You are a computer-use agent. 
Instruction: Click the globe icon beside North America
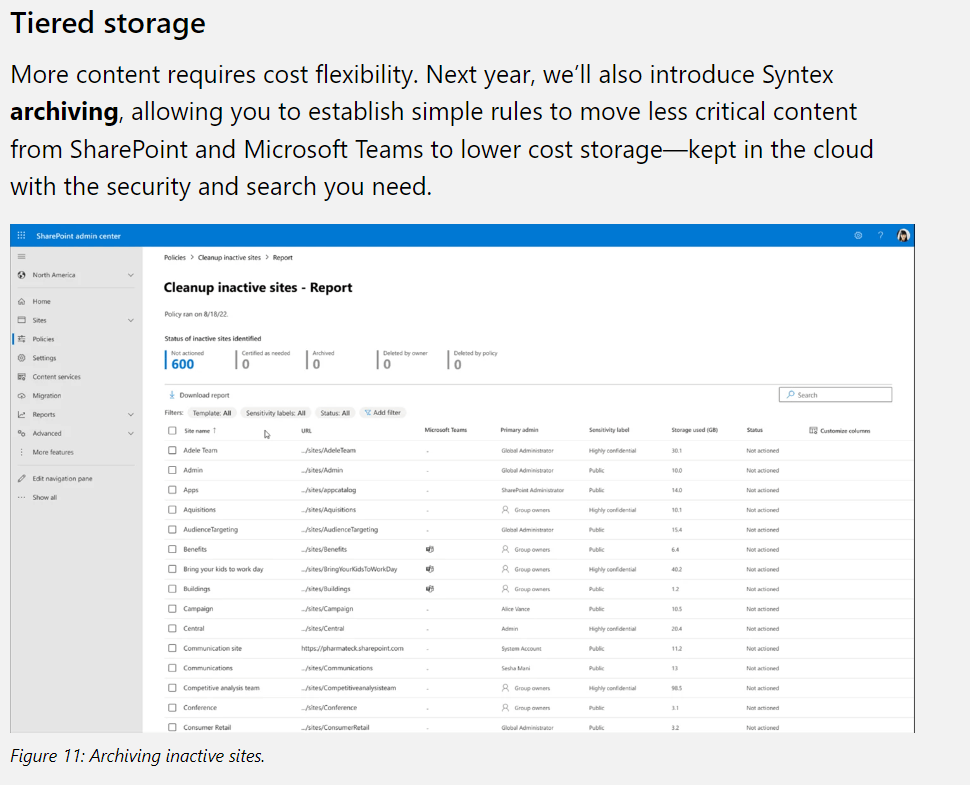pos(22,275)
